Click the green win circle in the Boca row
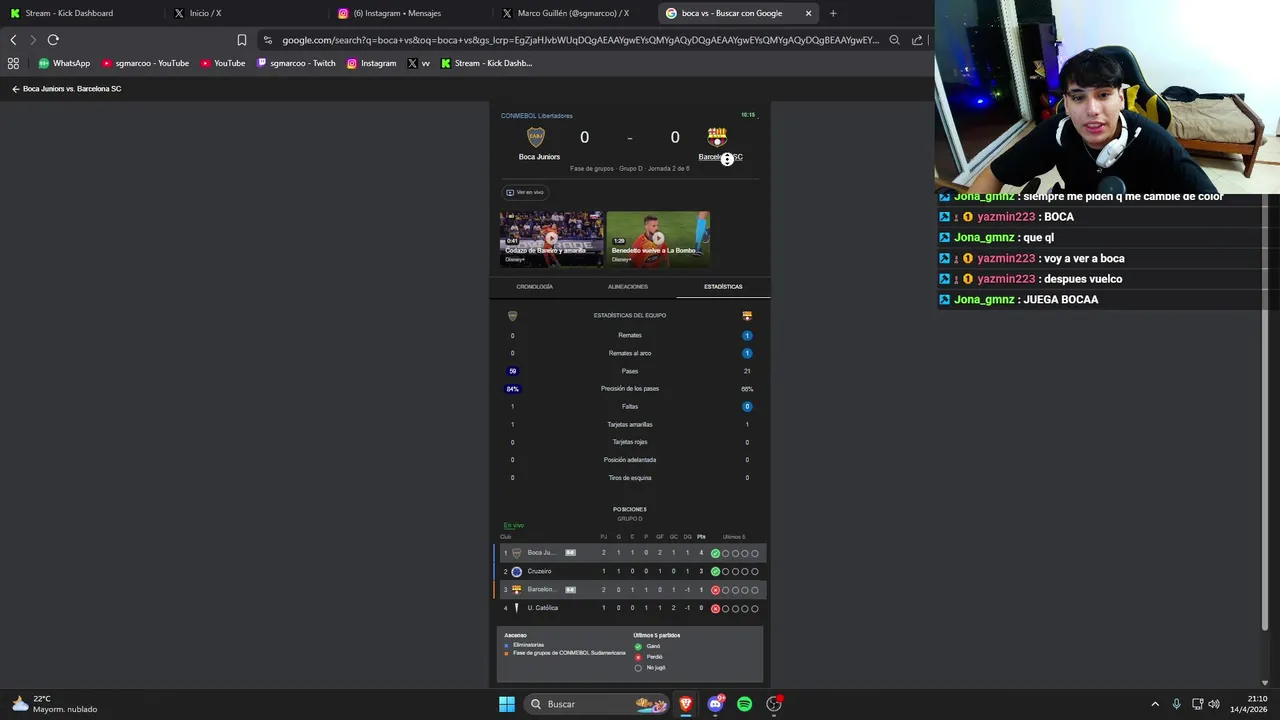 (715, 553)
